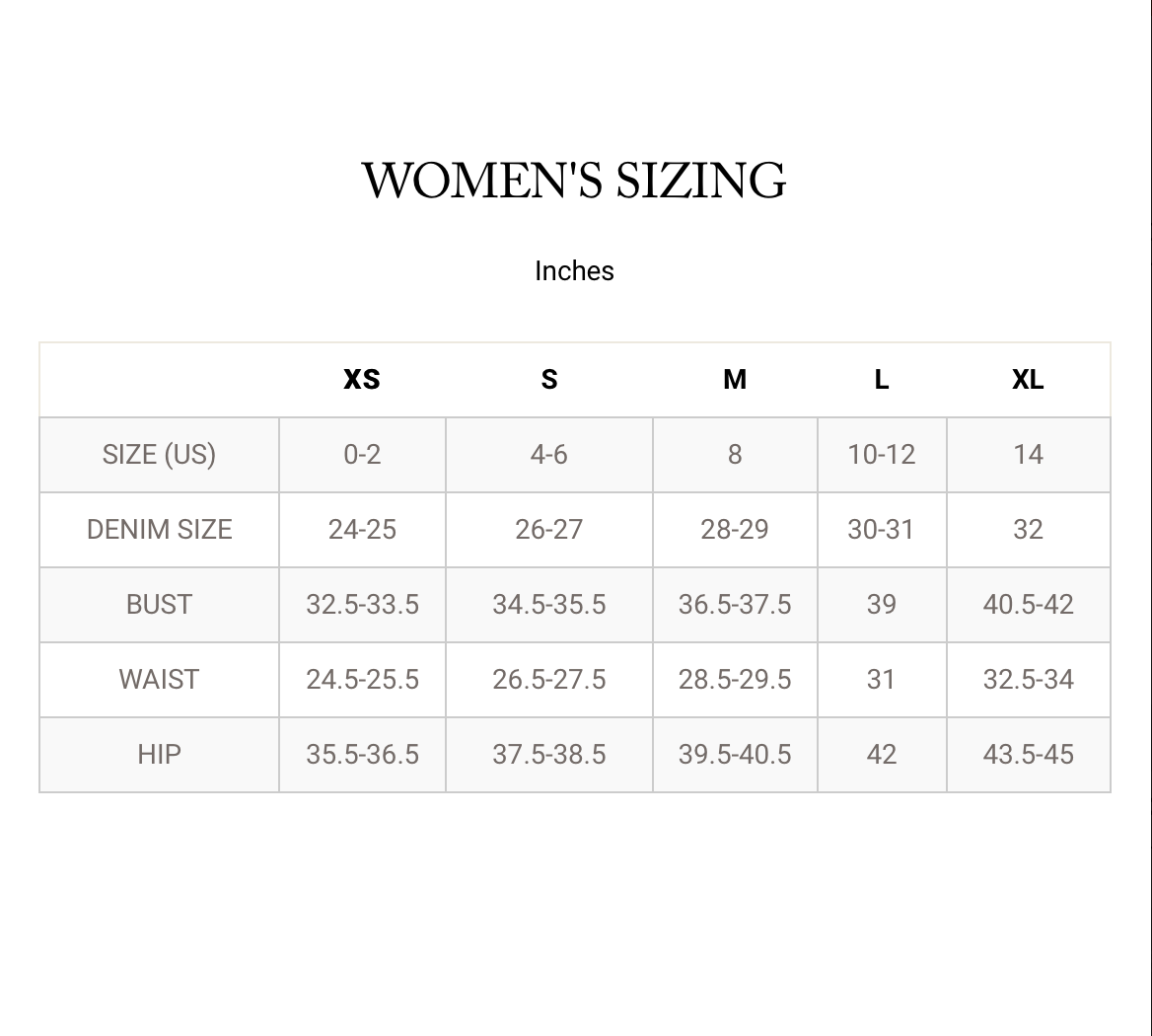Click the 0-2 US size cell
Screen dimensions: 1152x1036
(362, 455)
